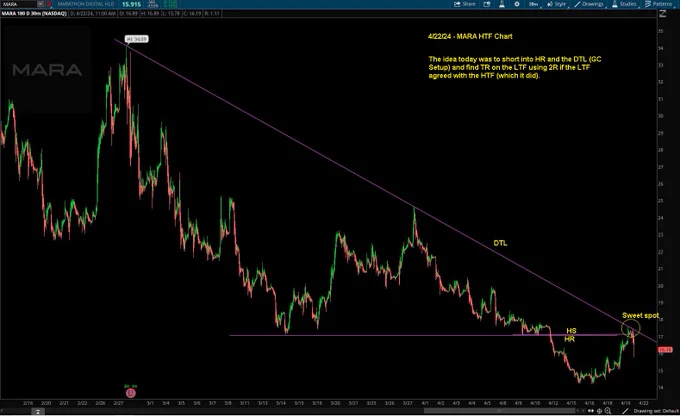The height and width of the screenshot is (416, 680).
Task: Click the camera snapshot icon next to Share
Action: (487, 4)
